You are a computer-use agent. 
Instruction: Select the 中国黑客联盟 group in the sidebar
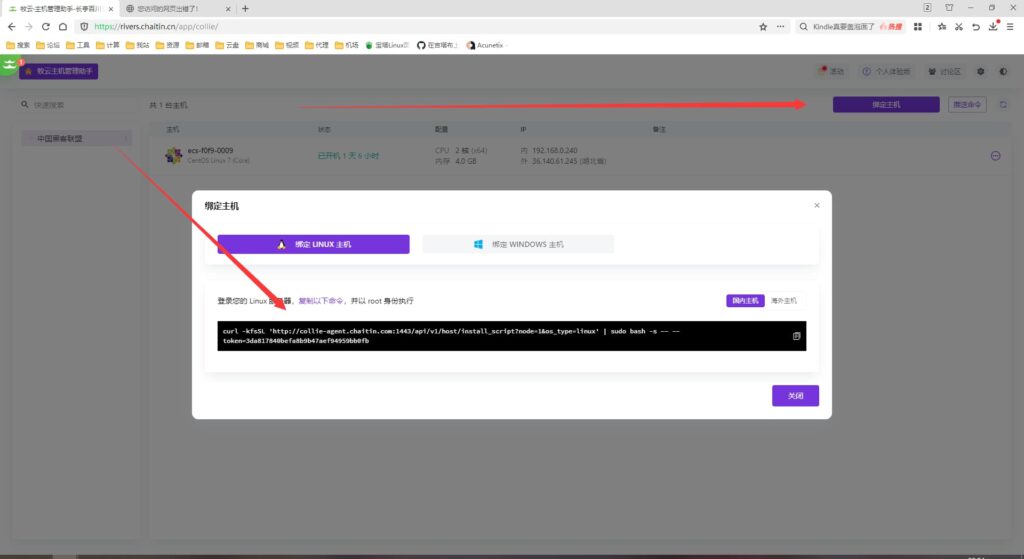coord(76,138)
